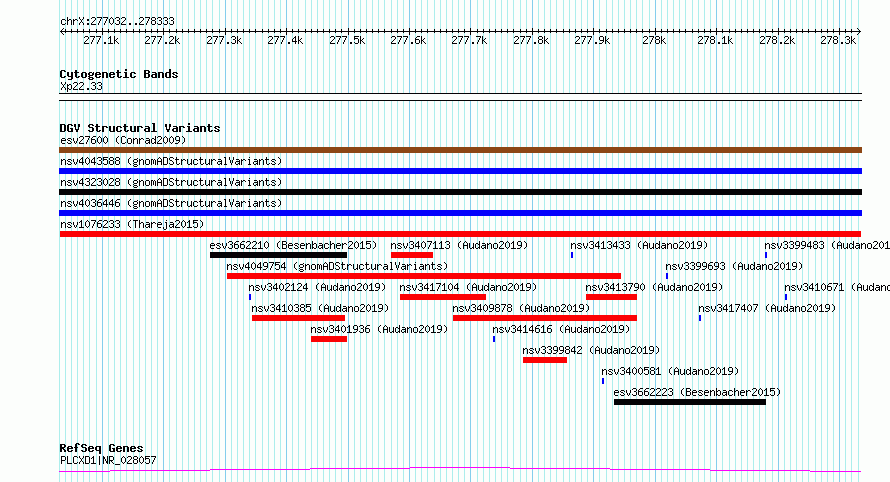Open nsv3399693 (Audano2019) label
This screenshot has width=890, height=482.
(x=734, y=266)
